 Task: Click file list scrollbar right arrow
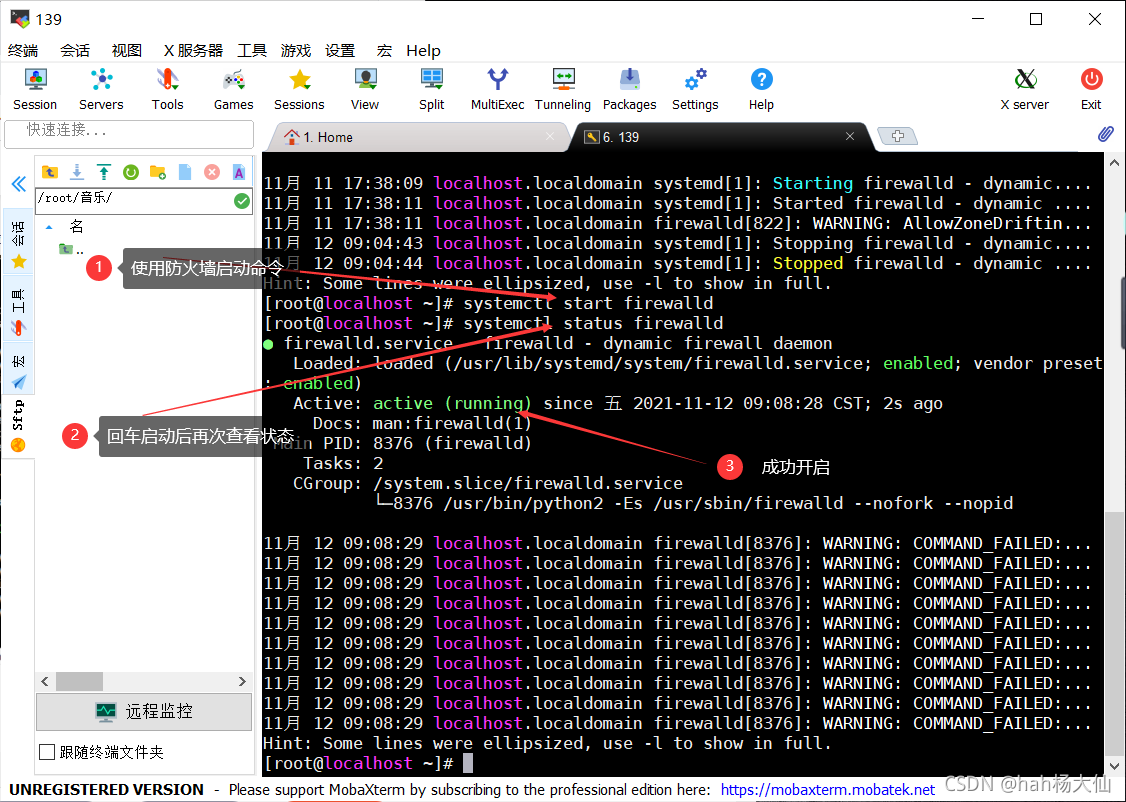pyautogui.click(x=242, y=681)
